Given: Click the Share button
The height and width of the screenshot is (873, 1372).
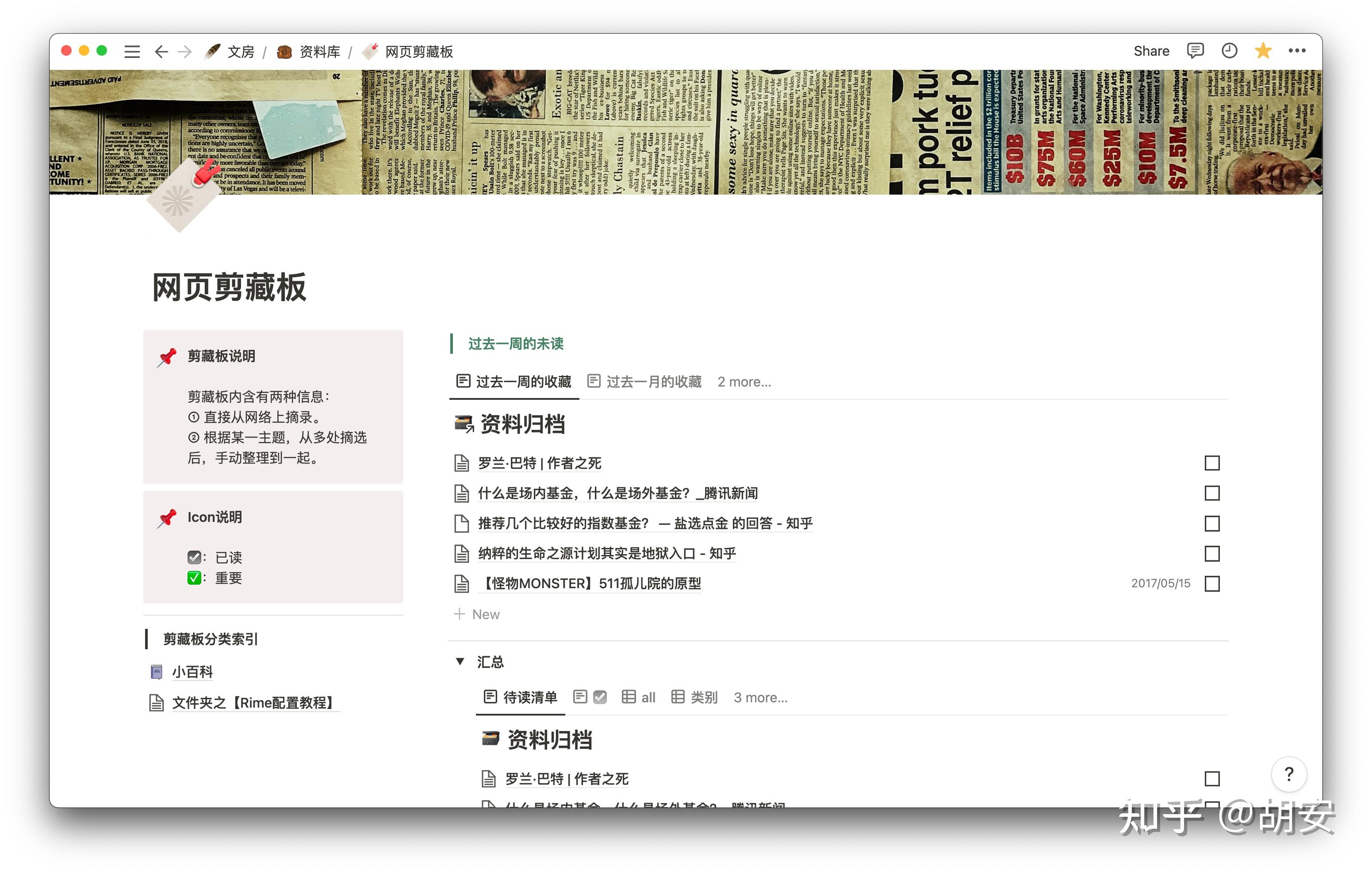Looking at the screenshot, I should [1151, 51].
